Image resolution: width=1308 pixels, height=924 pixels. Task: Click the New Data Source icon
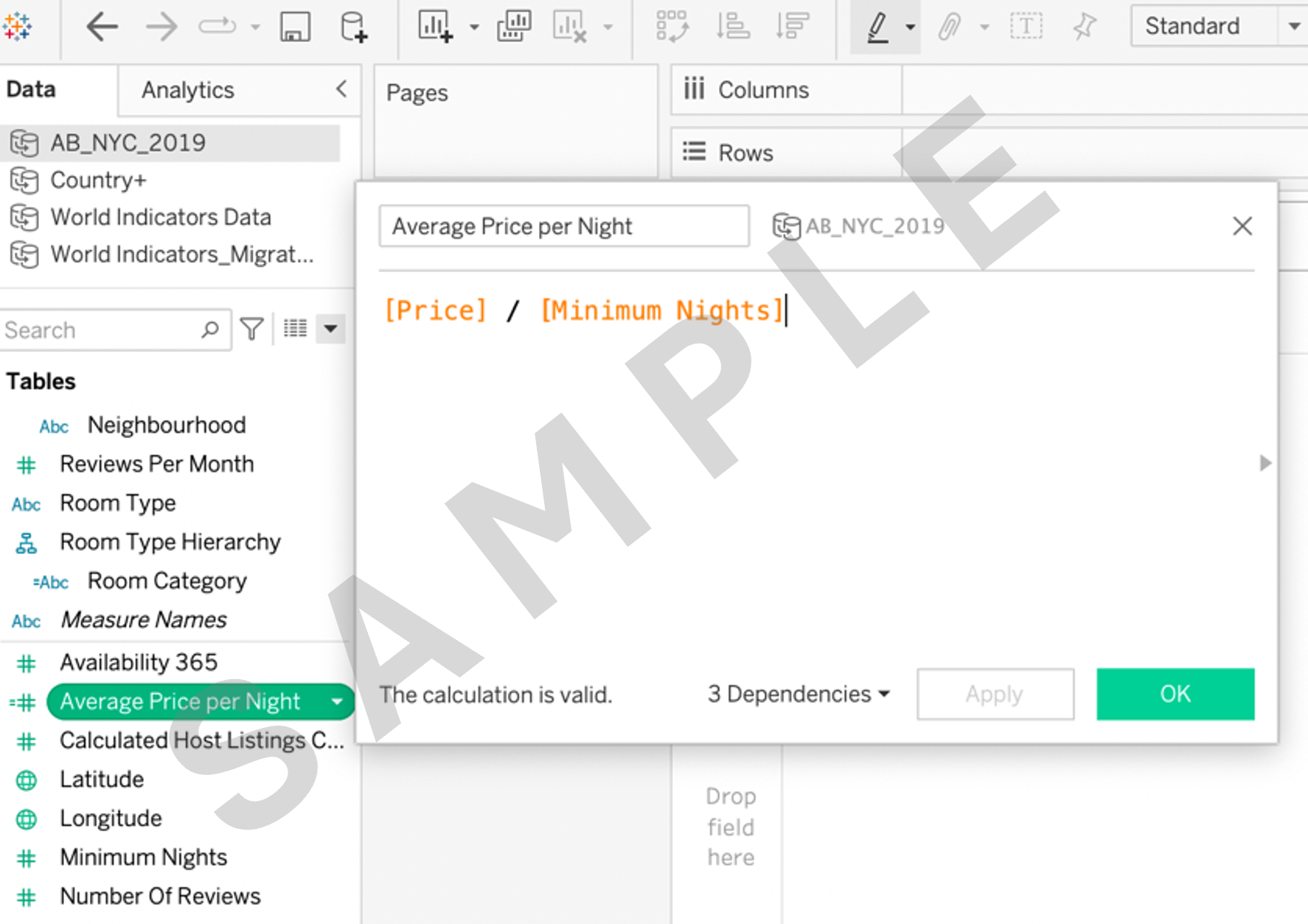(353, 27)
